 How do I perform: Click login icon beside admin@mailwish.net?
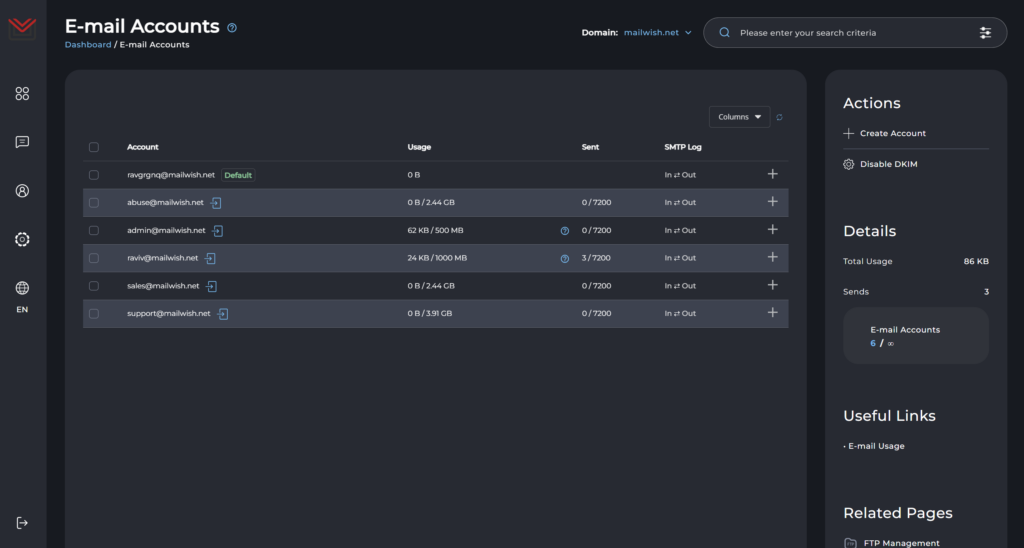218,230
